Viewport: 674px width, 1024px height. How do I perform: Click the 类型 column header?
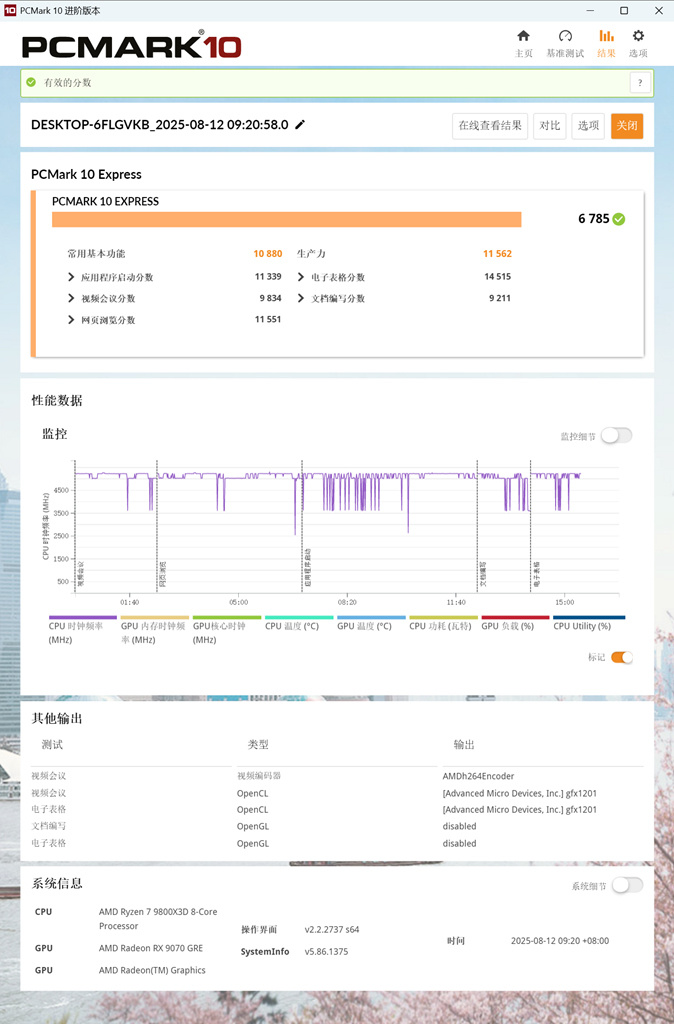click(x=258, y=744)
